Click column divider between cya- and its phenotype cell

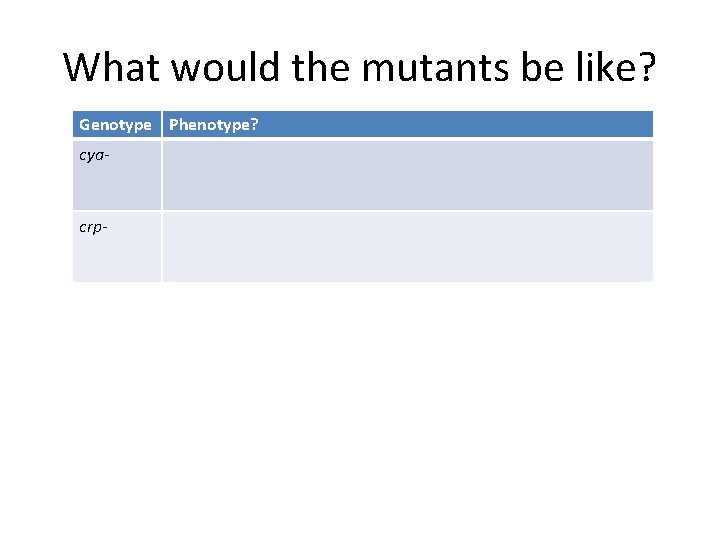point(162,175)
